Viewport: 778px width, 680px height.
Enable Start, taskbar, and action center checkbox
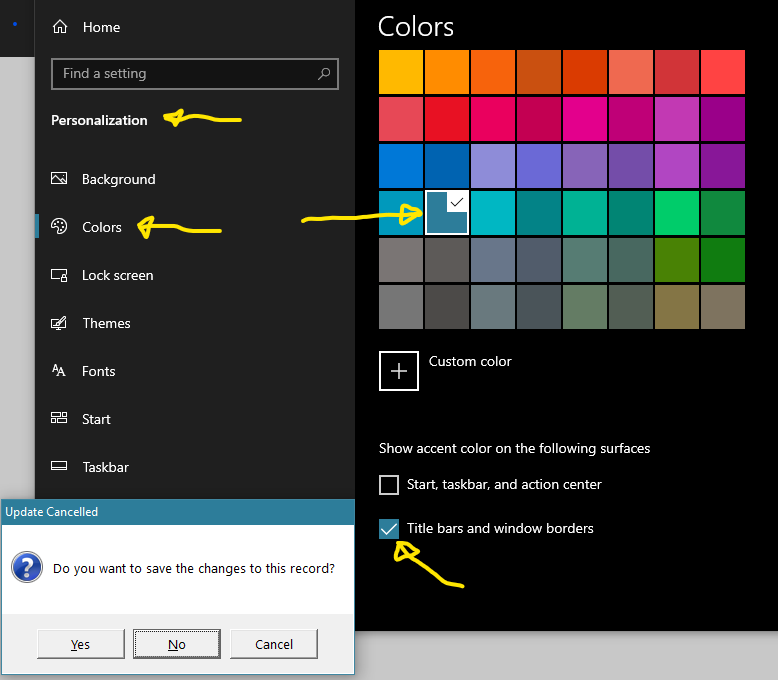[389, 485]
